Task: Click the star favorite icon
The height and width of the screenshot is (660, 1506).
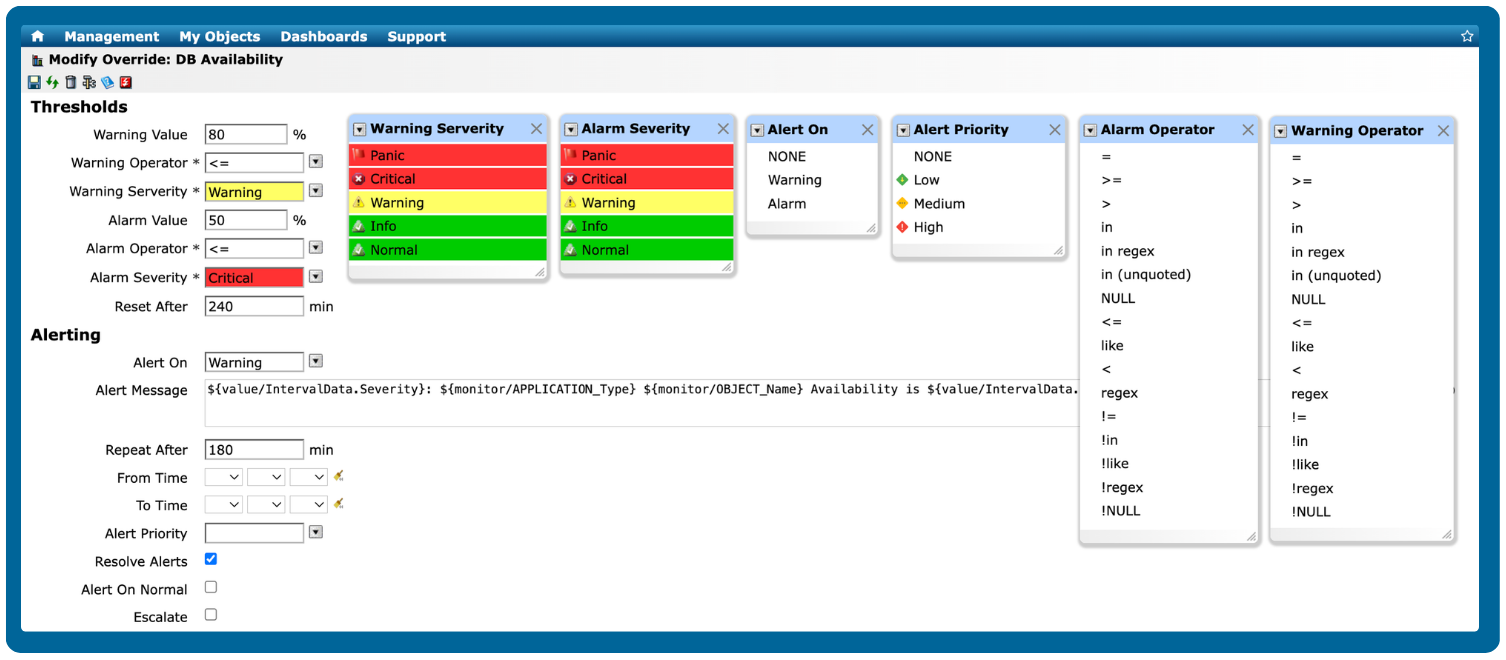Action: pos(1467,35)
